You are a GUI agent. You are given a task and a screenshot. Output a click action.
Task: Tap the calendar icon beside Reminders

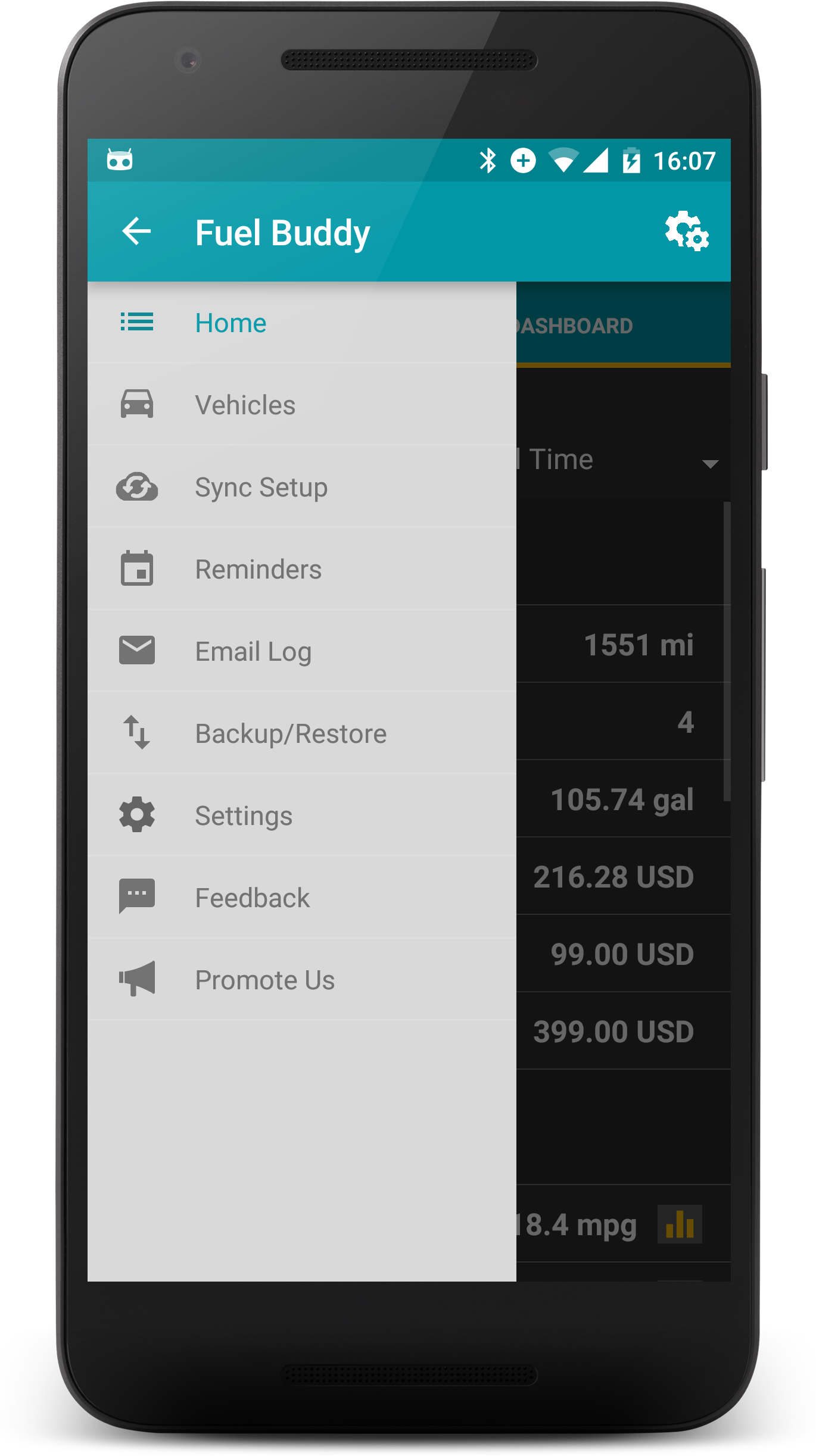click(137, 568)
